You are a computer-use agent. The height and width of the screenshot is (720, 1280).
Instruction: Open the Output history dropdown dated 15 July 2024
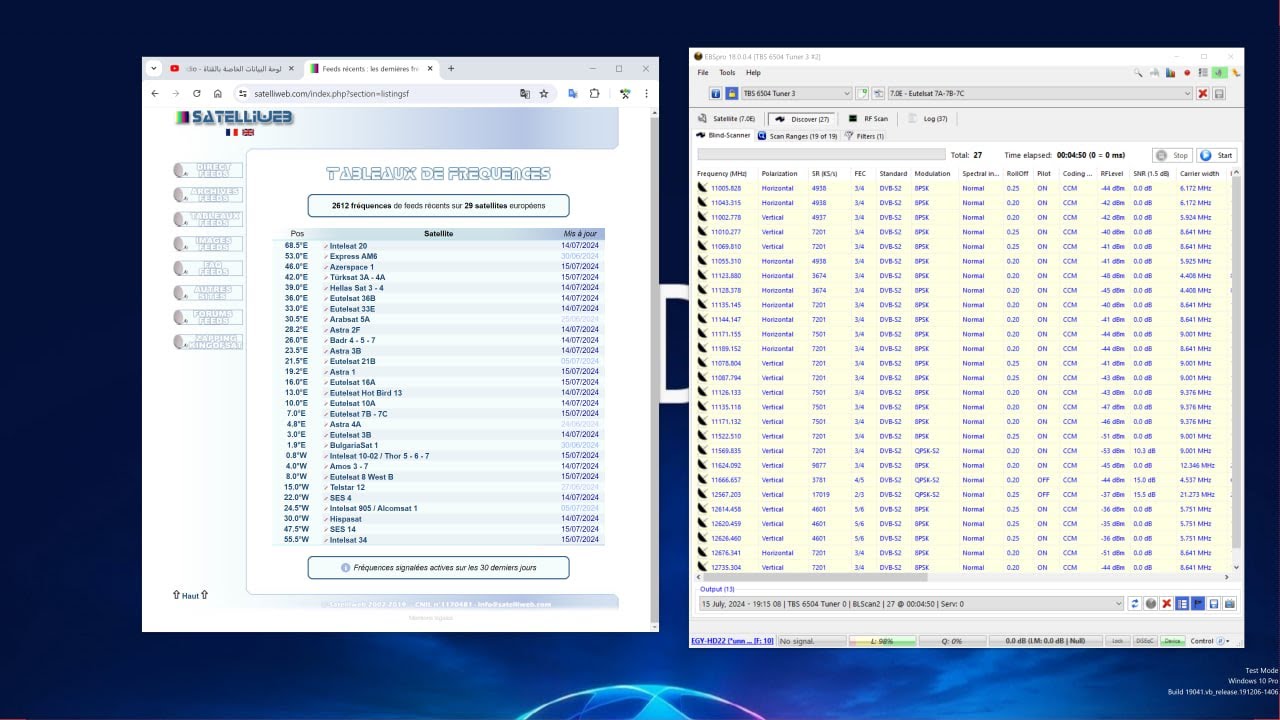[910, 603]
